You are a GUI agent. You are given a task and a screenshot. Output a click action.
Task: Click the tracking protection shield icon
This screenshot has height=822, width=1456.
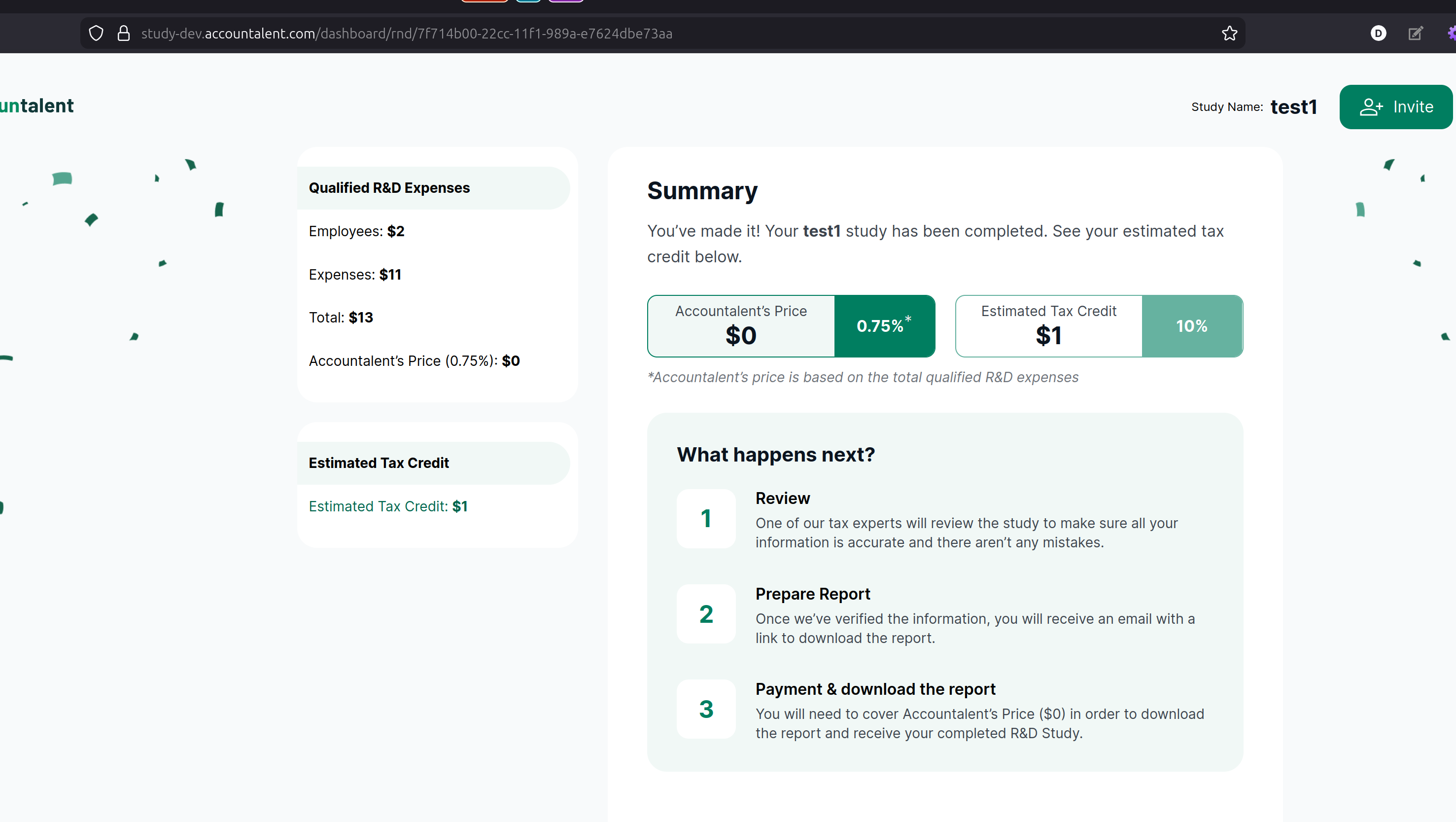tap(96, 34)
